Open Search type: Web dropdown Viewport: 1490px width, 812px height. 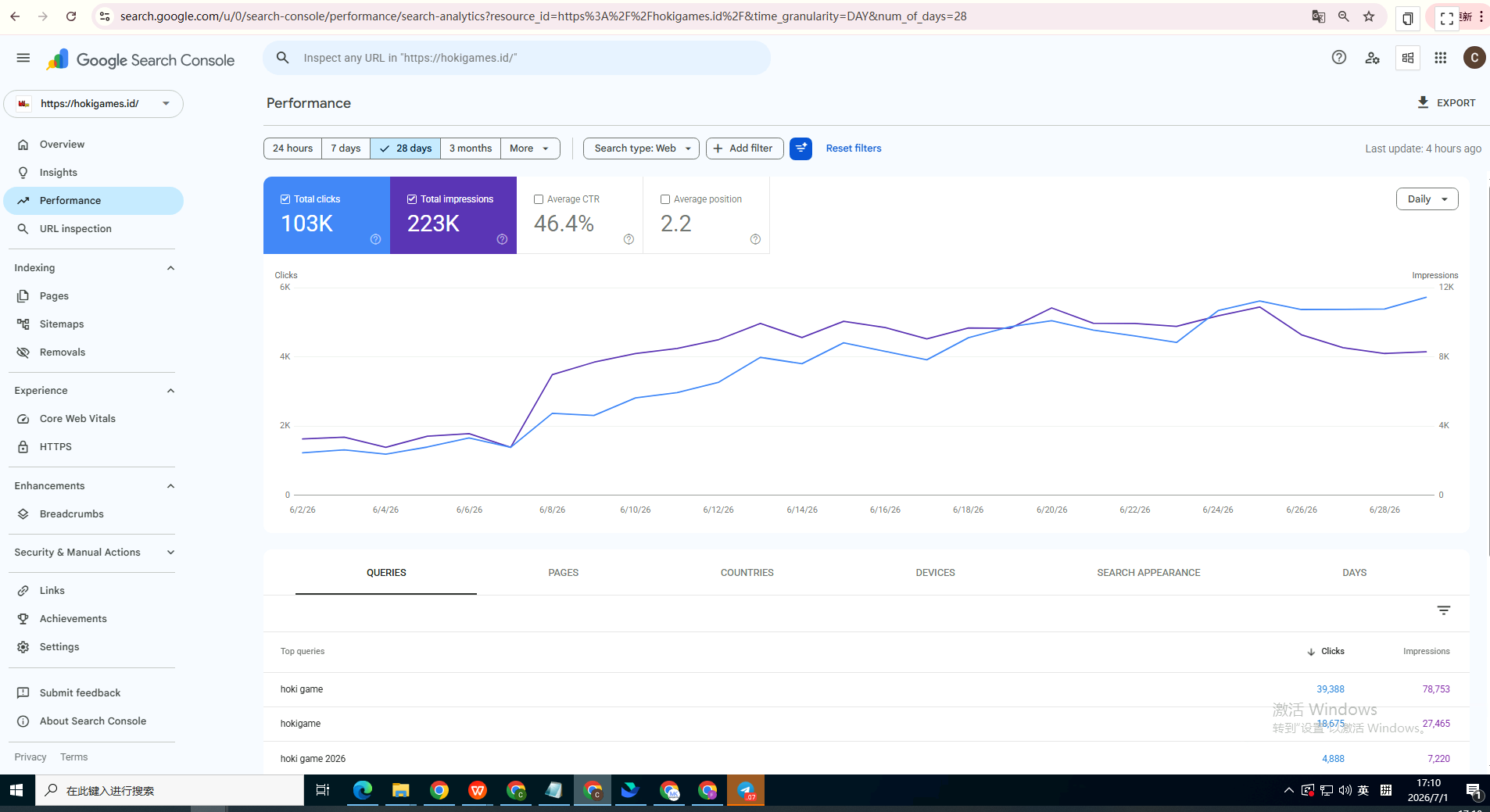641,148
